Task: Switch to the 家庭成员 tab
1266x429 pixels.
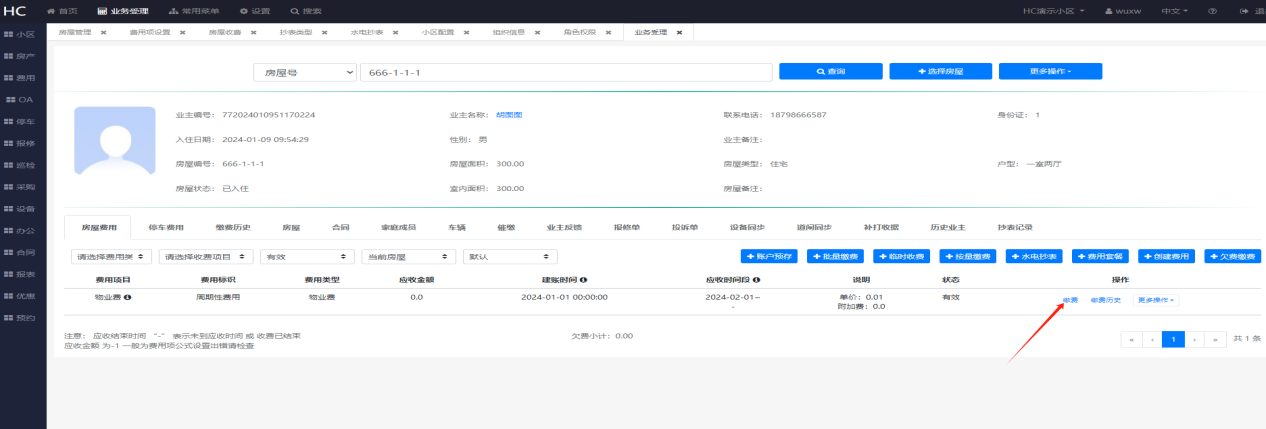Action: 398,228
